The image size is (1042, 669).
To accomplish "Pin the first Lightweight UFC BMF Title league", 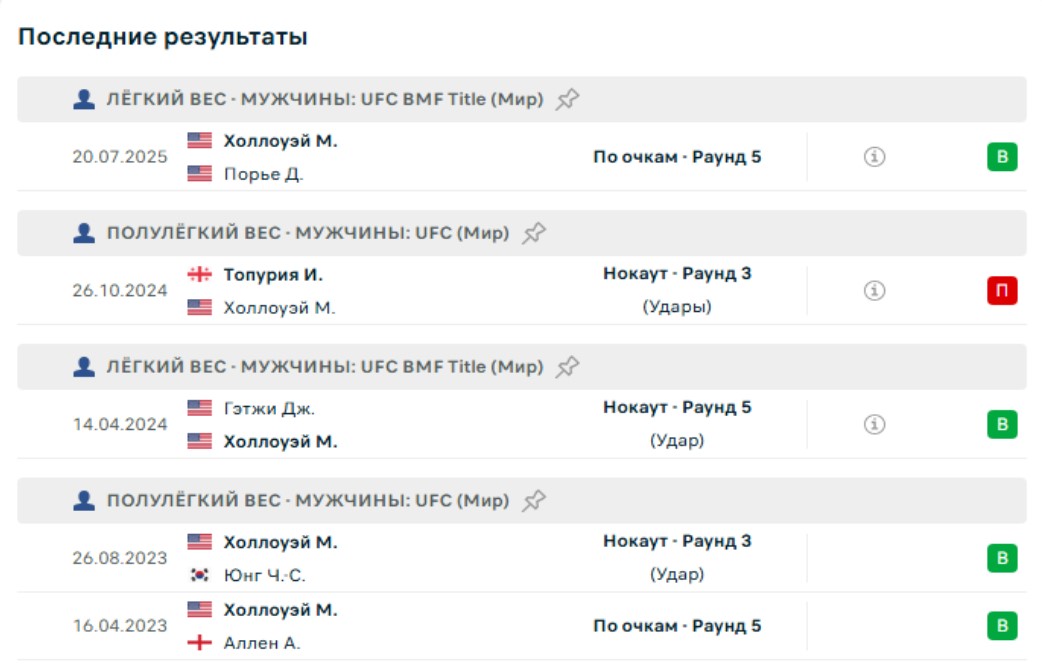I will click(x=568, y=99).
